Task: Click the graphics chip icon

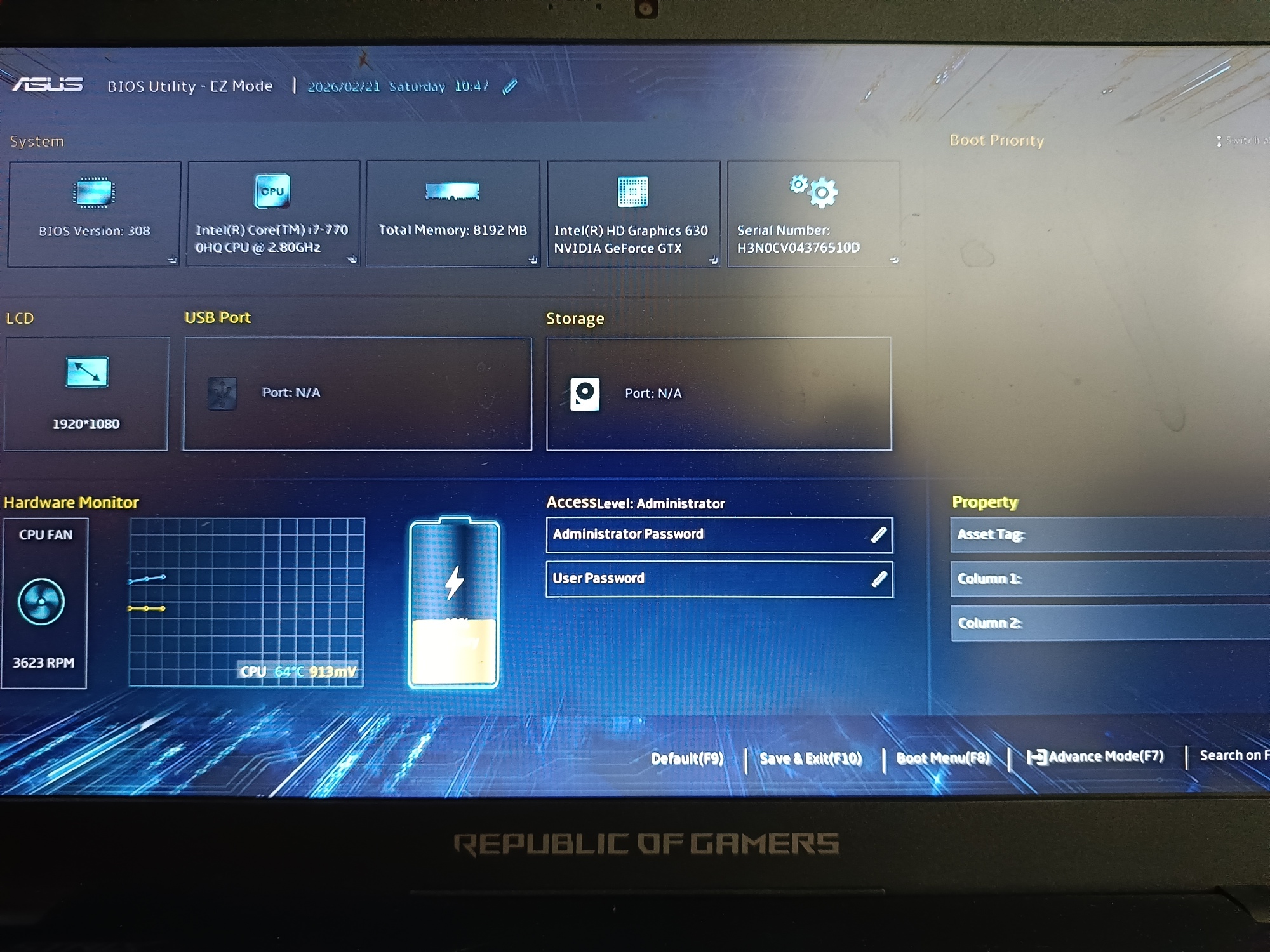Action: click(632, 192)
